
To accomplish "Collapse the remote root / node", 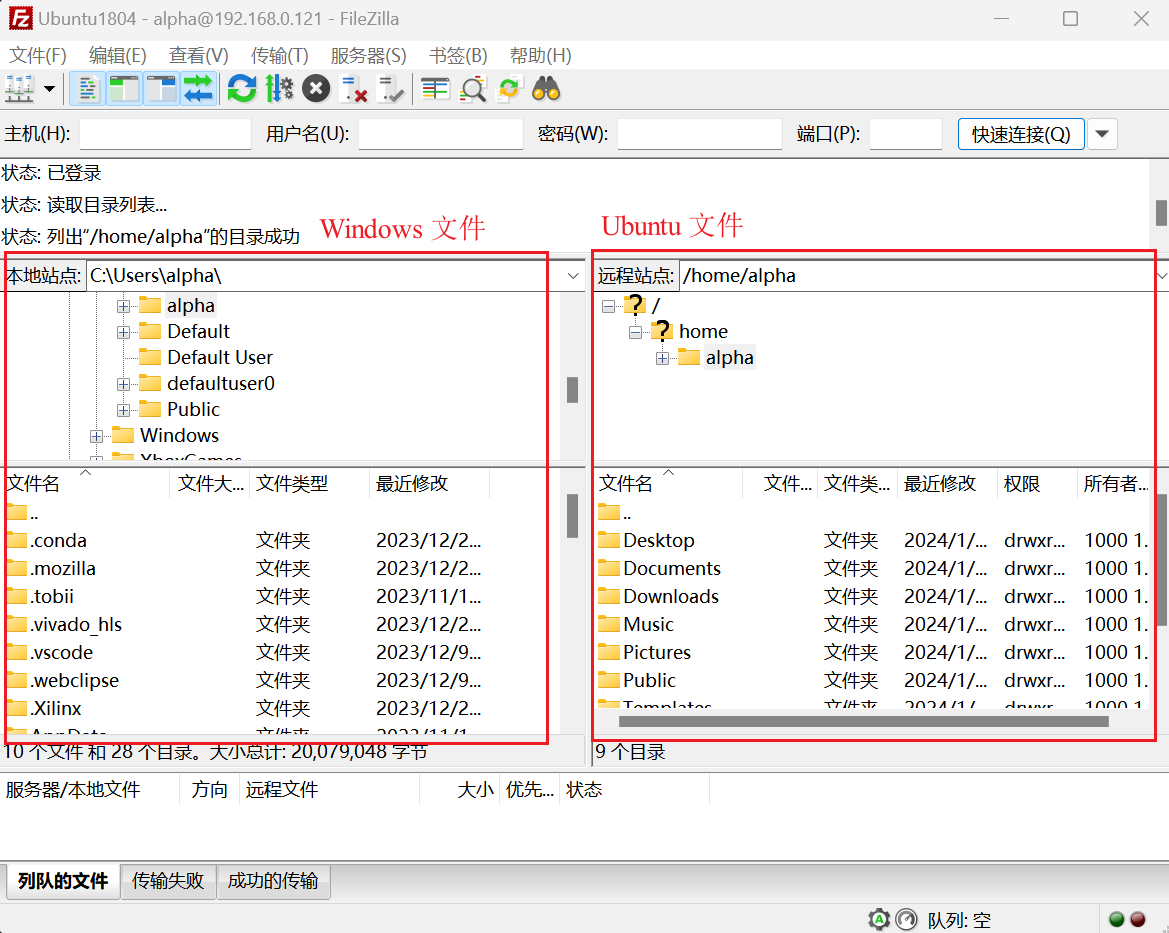I will 608,307.
